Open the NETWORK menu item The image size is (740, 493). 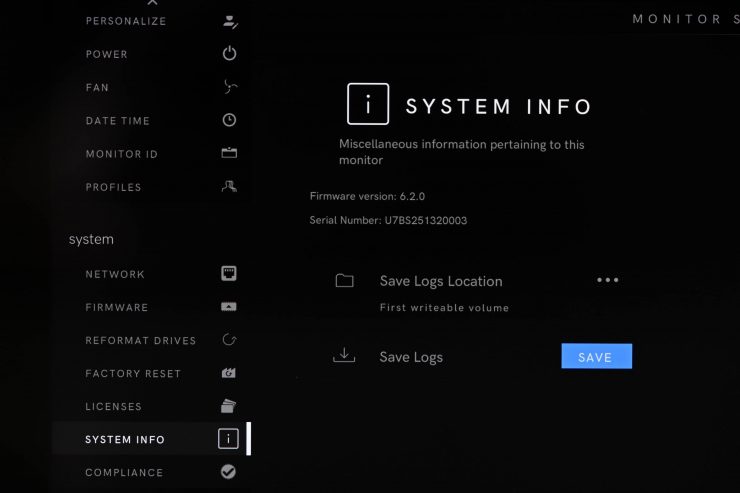point(115,274)
